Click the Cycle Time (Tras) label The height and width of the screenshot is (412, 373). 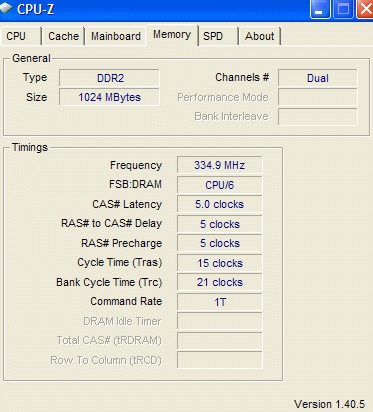tap(120, 263)
